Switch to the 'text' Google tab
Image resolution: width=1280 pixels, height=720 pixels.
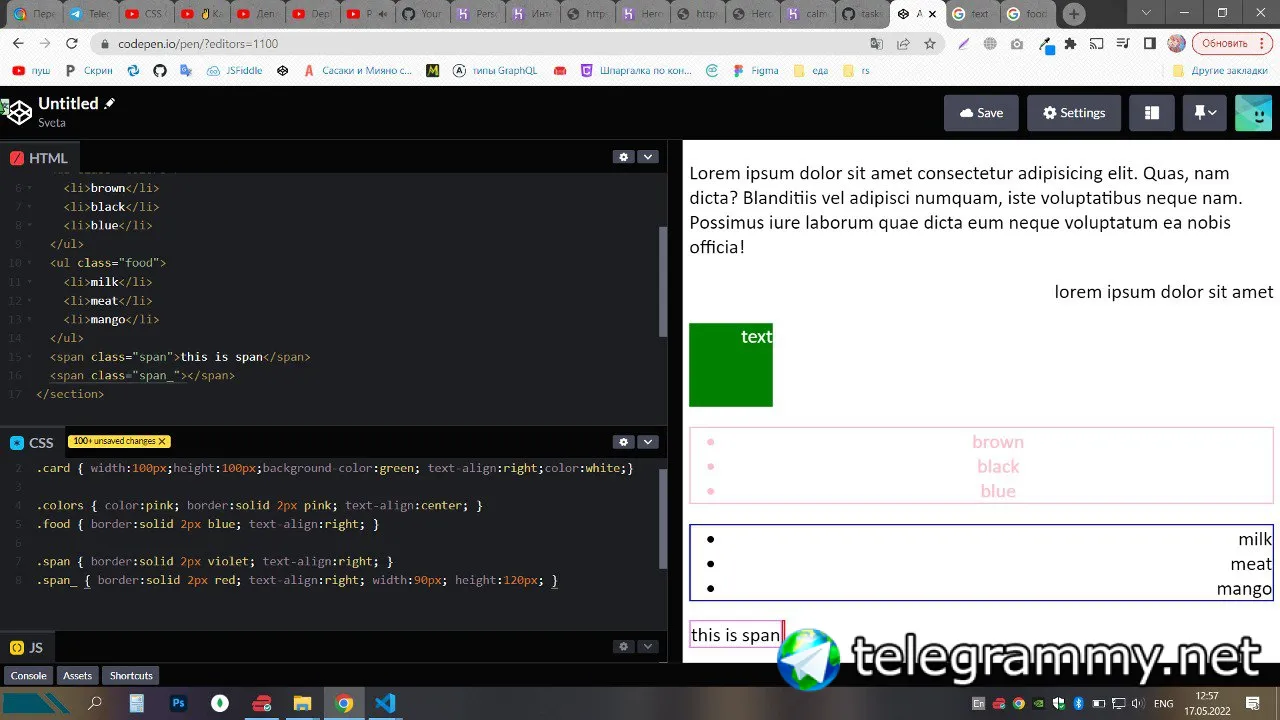(x=970, y=14)
